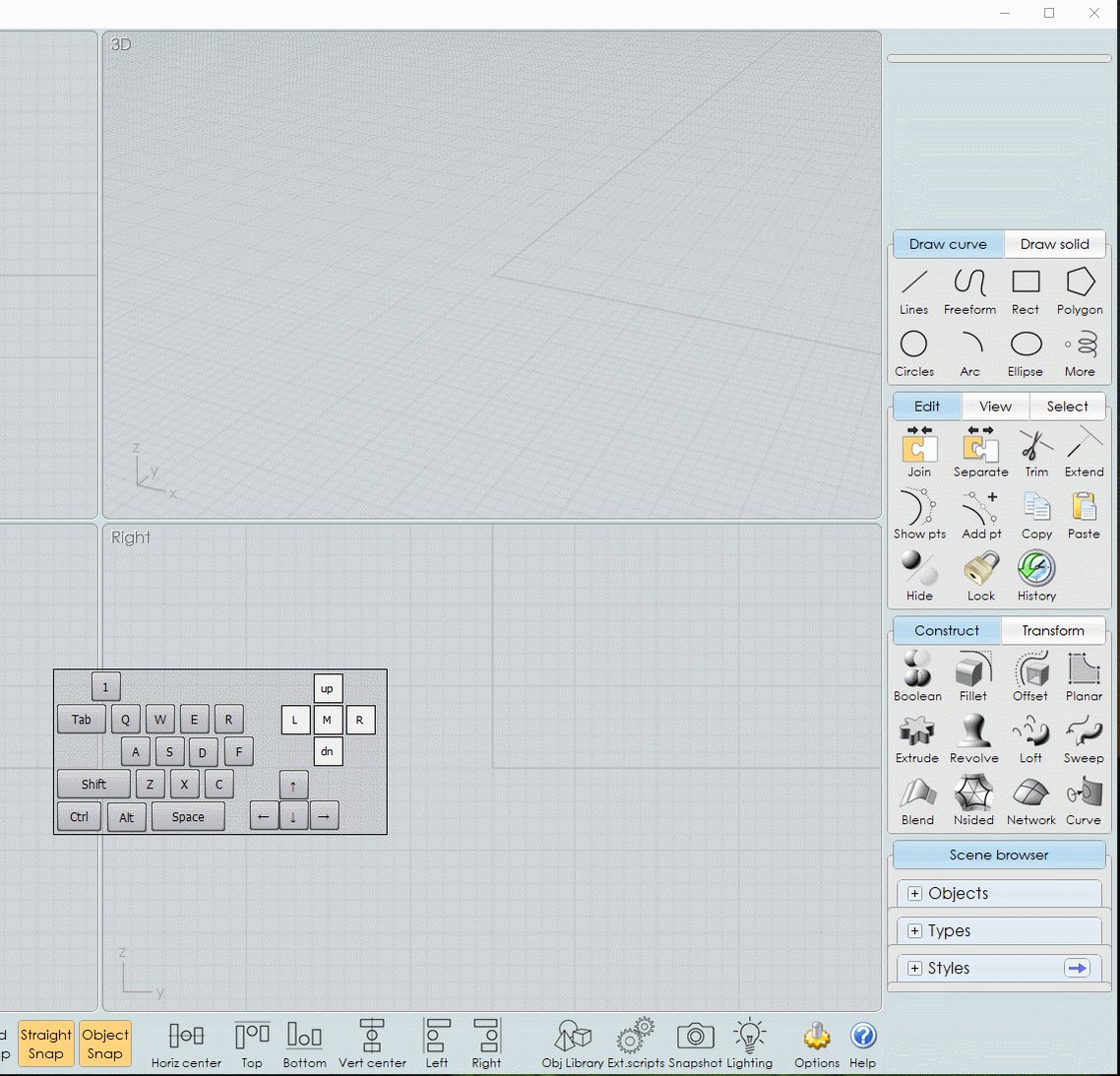Toggle Object Snap off
This screenshot has width=1120, height=1076.
pos(104,1044)
